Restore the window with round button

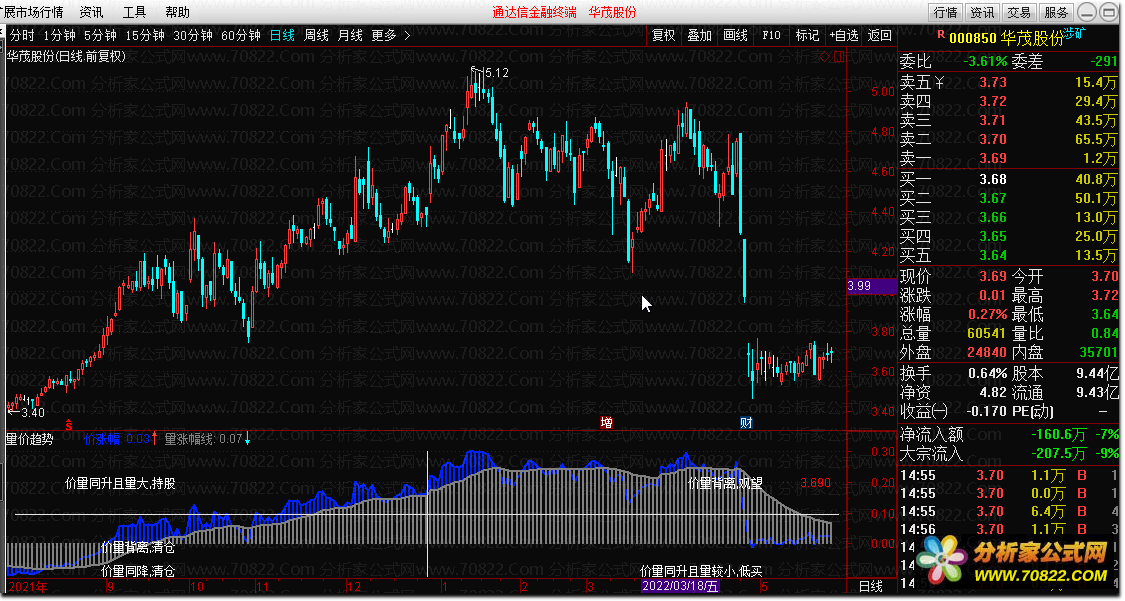pos(1111,12)
